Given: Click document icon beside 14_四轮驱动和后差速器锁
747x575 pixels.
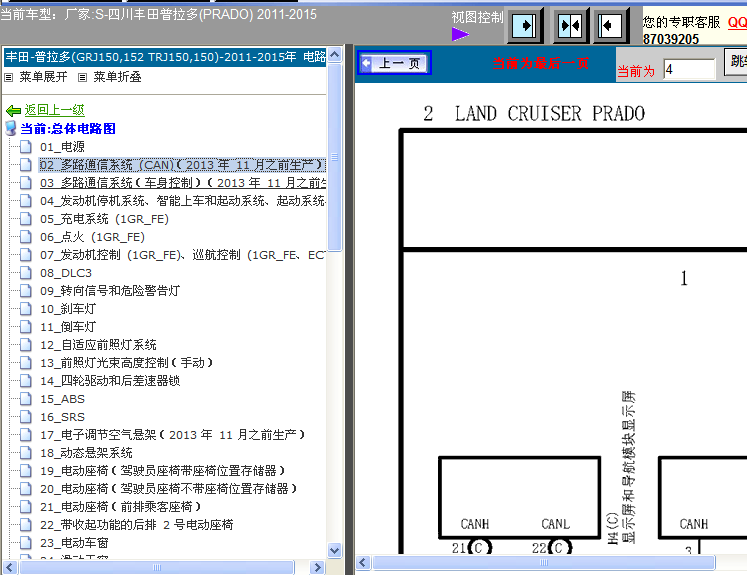Looking at the screenshot, I should click(x=26, y=381).
